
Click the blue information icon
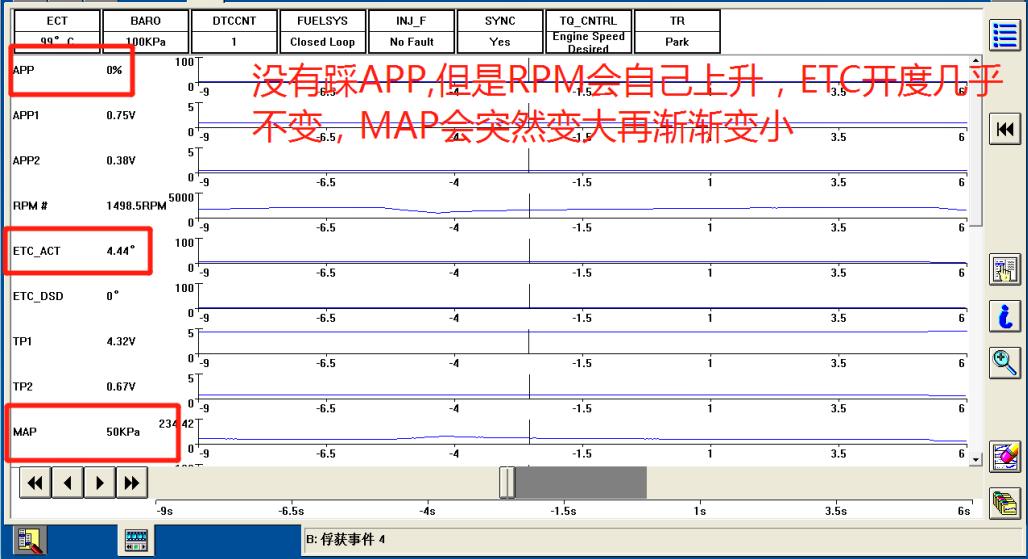pos(1004,316)
